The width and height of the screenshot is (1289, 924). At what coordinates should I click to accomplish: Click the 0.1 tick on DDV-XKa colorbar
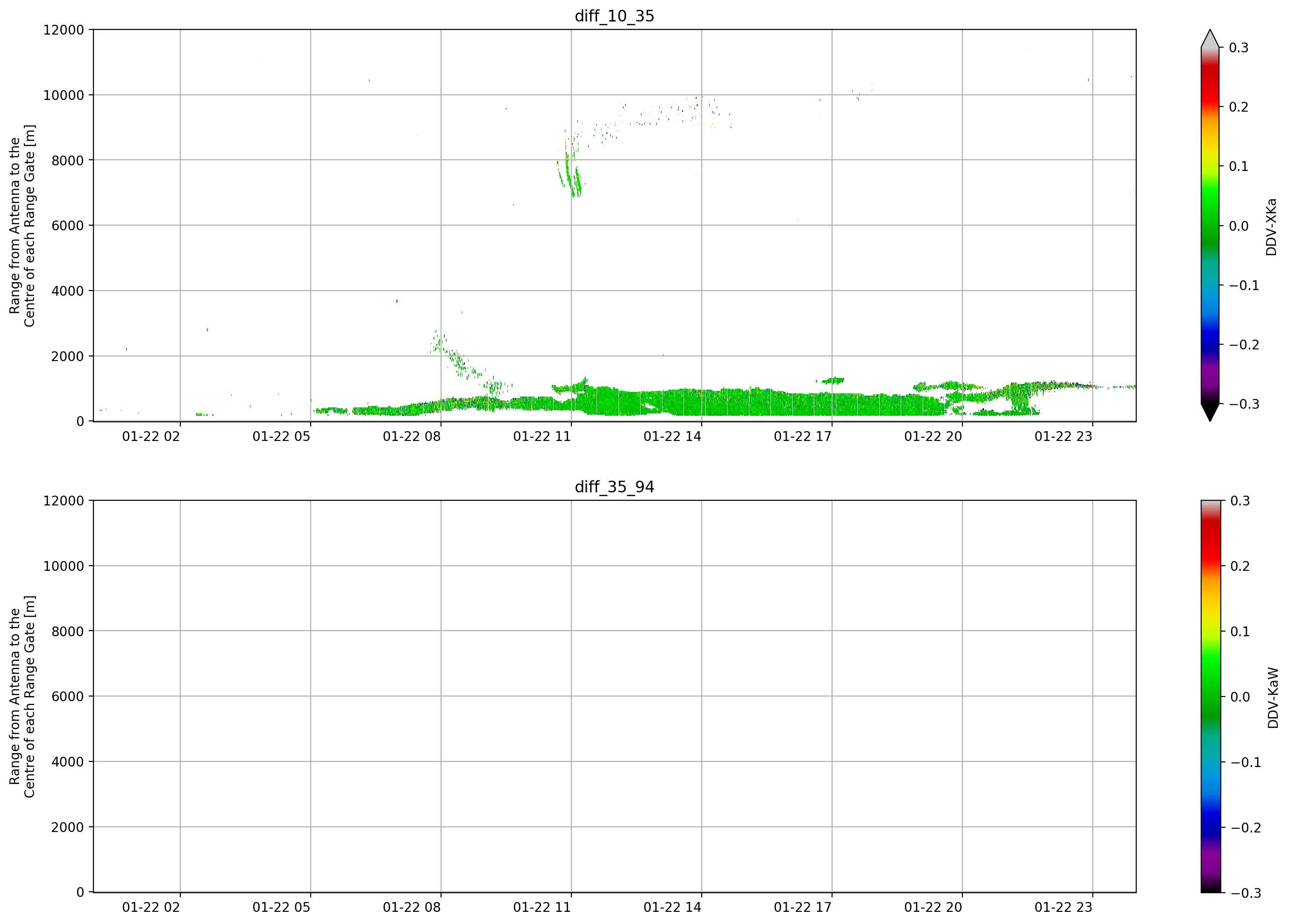(x=1239, y=166)
